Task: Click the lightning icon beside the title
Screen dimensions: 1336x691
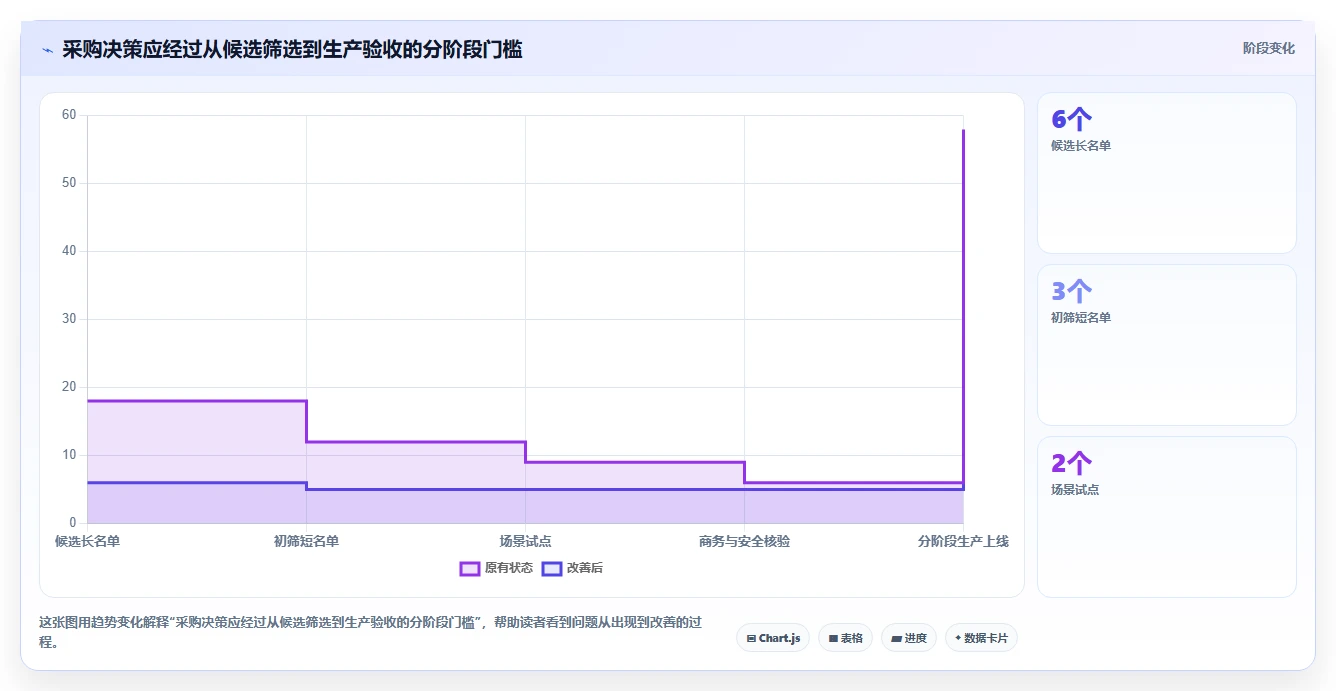Action: 48,50
